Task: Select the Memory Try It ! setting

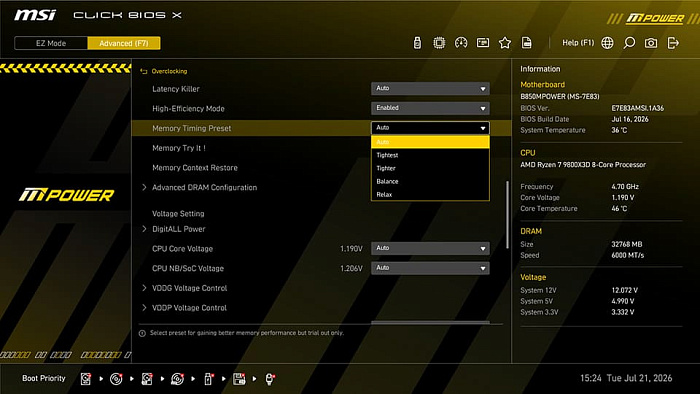Action: tap(179, 148)
